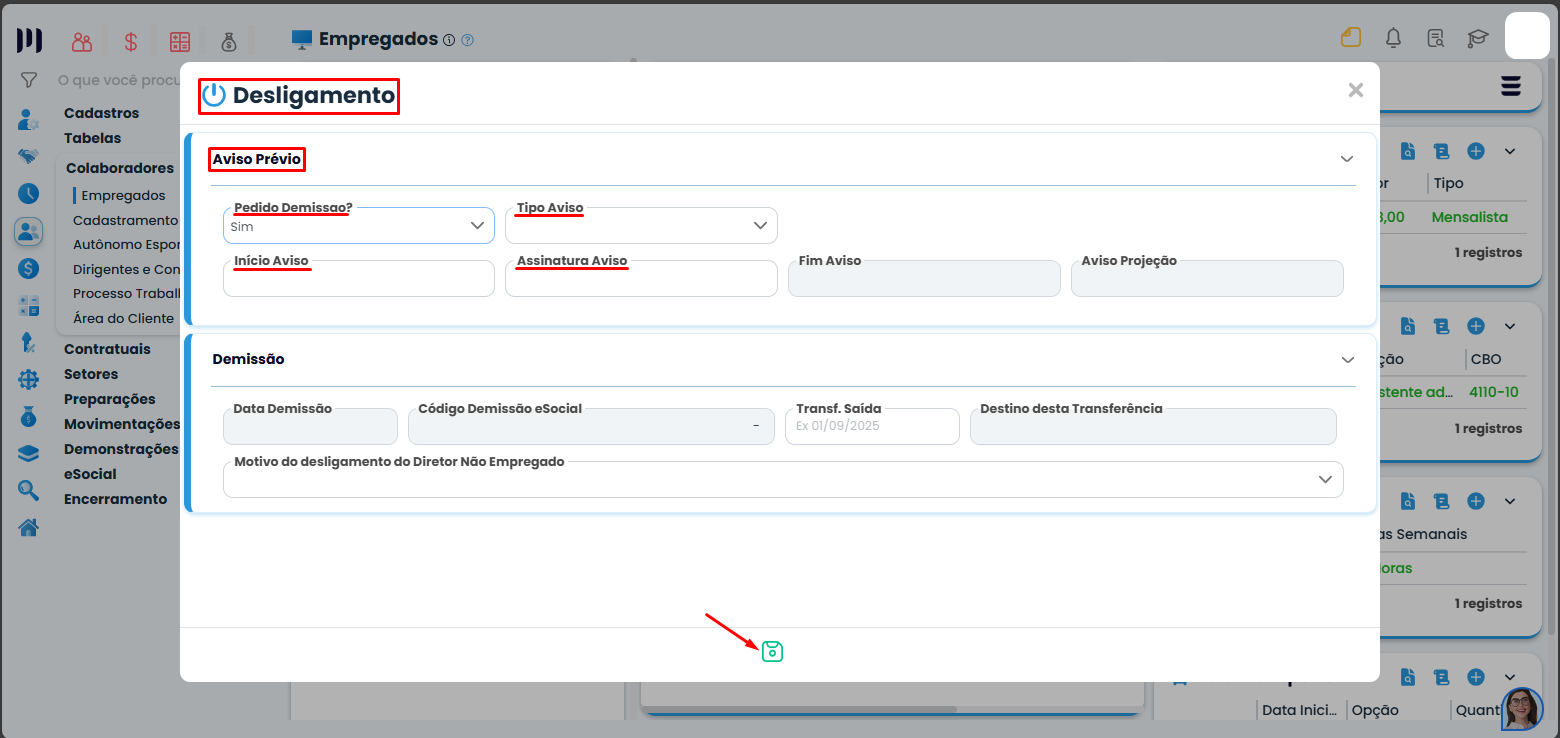Open the Motivo do desligamento do Diretor dropdown

pos(783,479)
